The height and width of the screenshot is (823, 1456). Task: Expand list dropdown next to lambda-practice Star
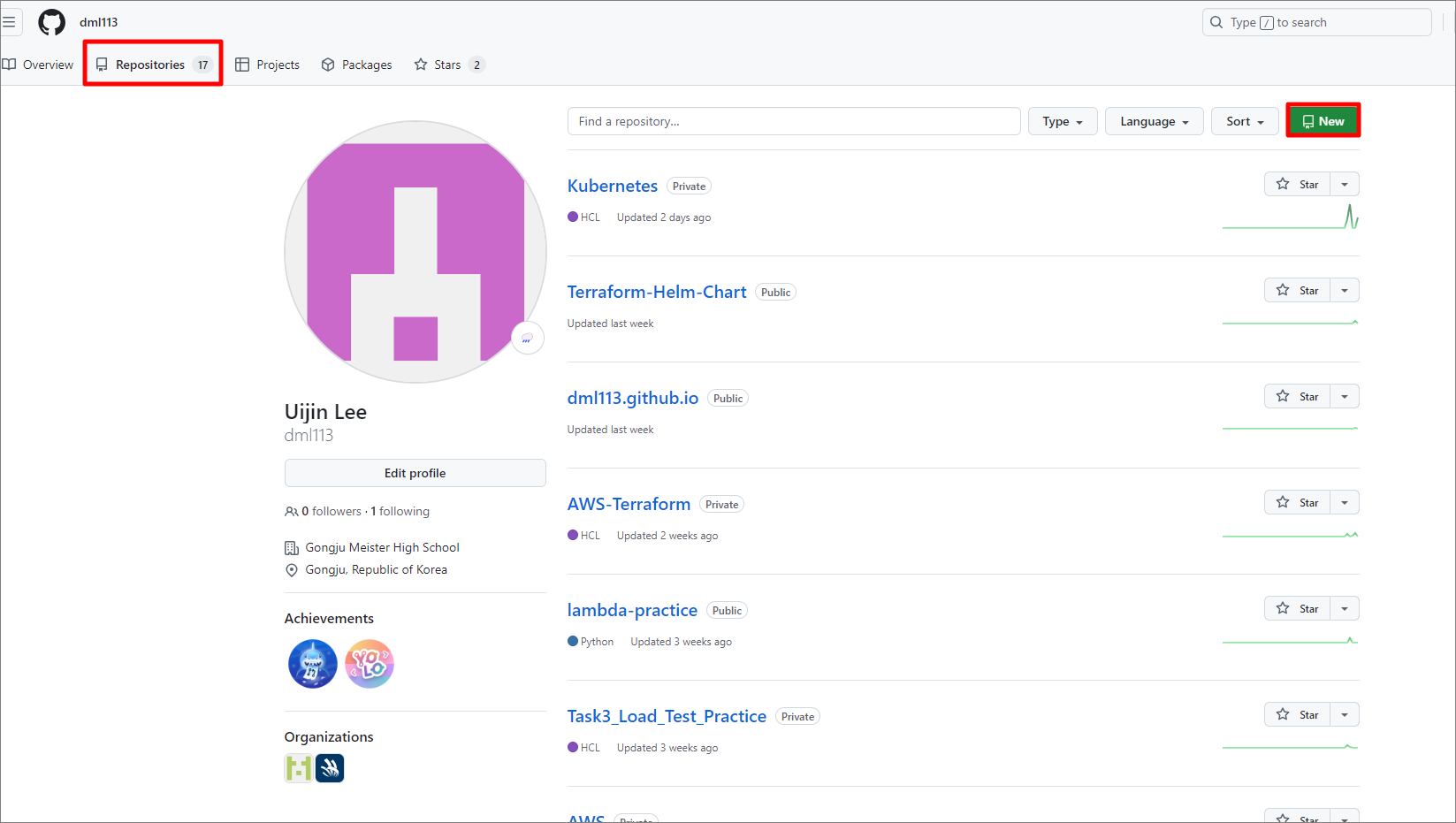1345,608
